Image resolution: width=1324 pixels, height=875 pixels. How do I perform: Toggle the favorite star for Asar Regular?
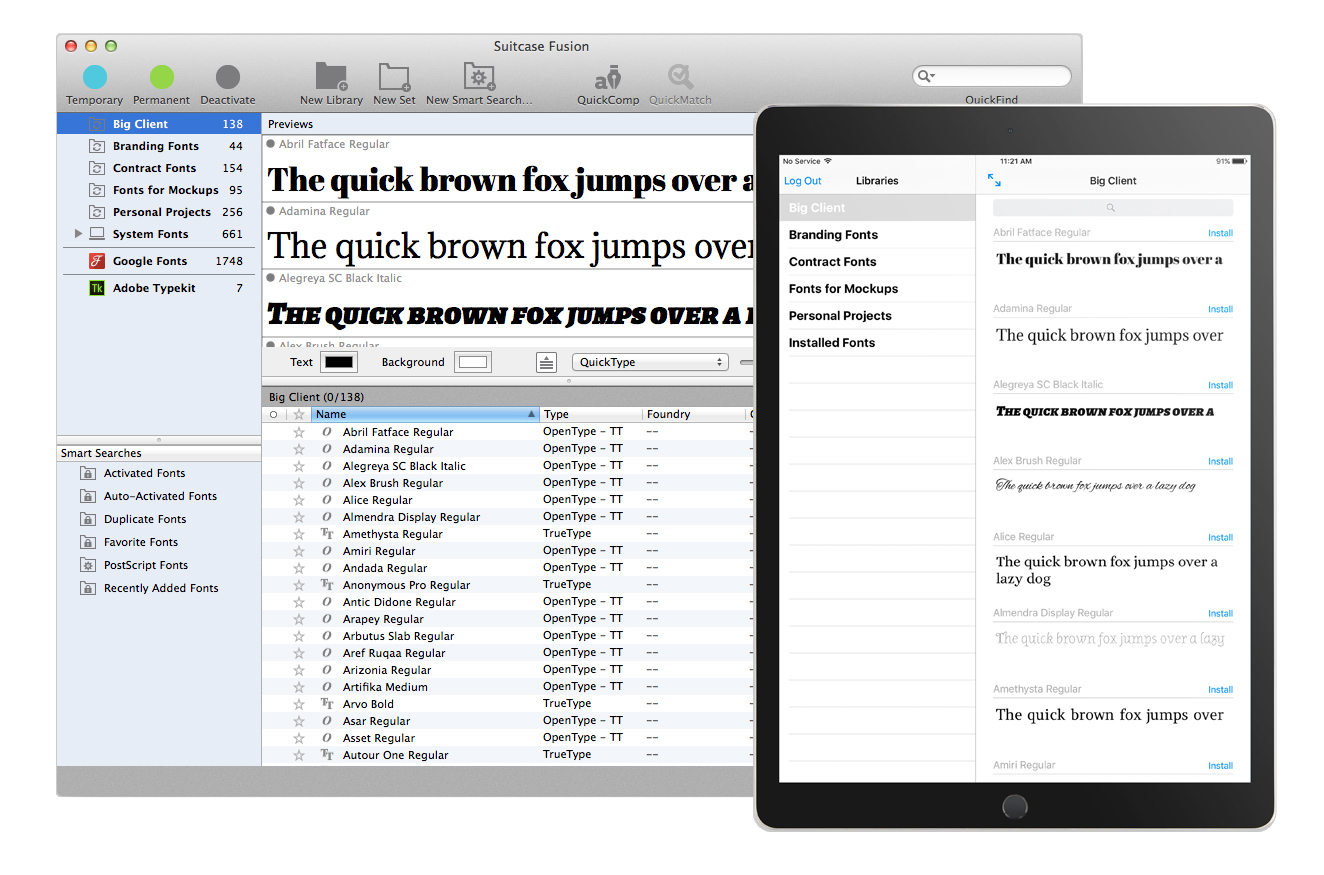click(x=298, y=721)
